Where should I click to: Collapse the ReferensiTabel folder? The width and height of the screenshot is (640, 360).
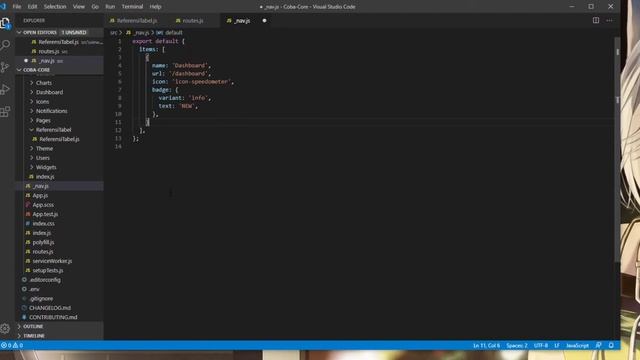pyautogui.click(x=60, y=130)
